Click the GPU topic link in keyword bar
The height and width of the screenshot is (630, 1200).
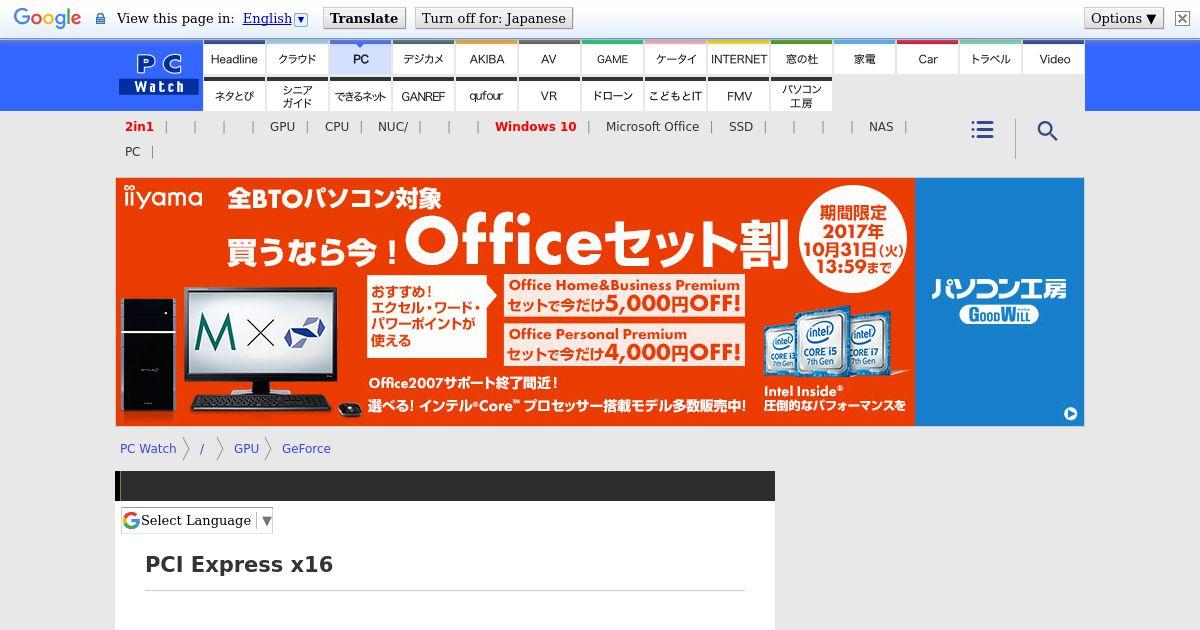282,127
